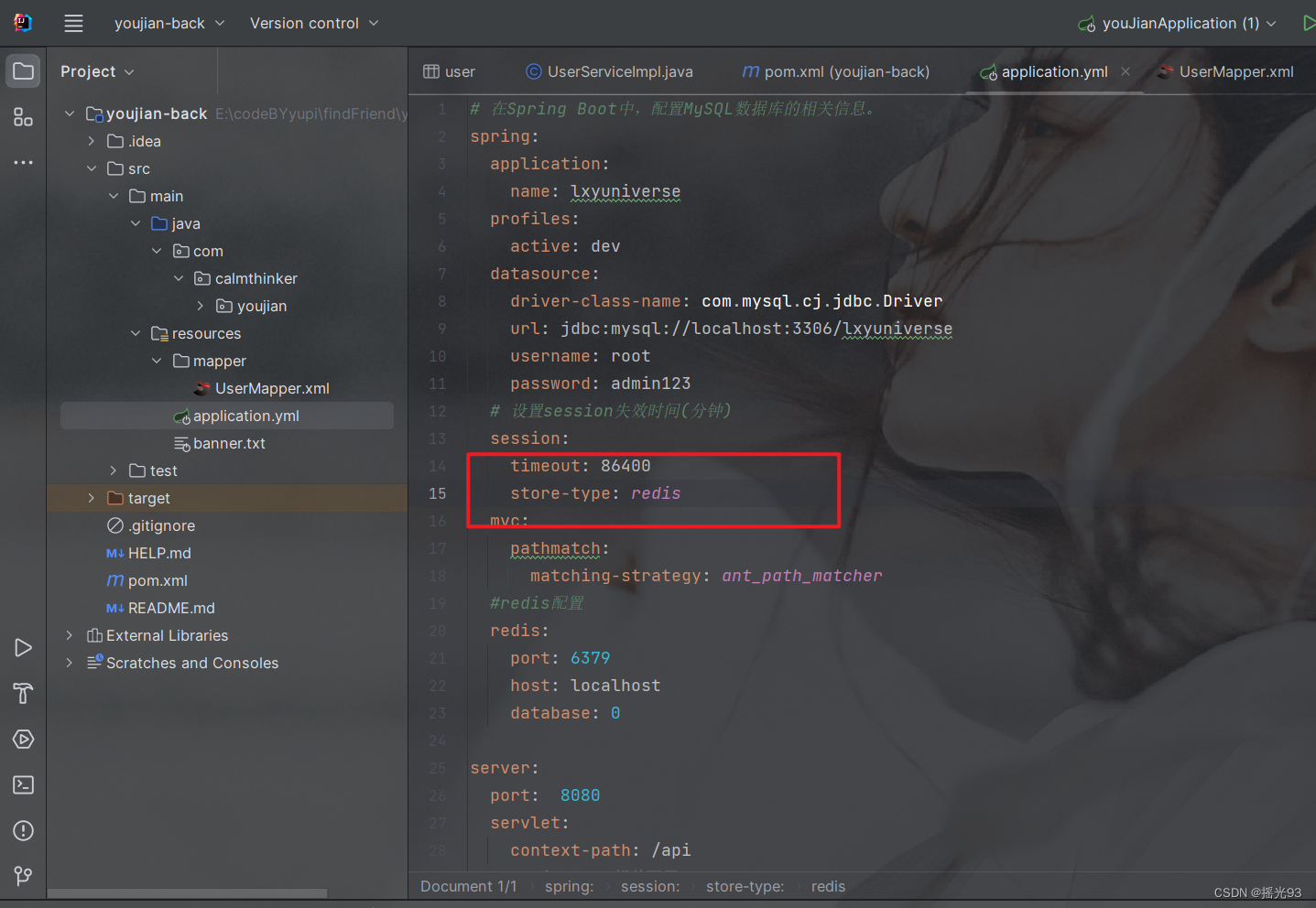
Task: Open the Git tool window
Action: pyautogui.click(x=23, y=876)
